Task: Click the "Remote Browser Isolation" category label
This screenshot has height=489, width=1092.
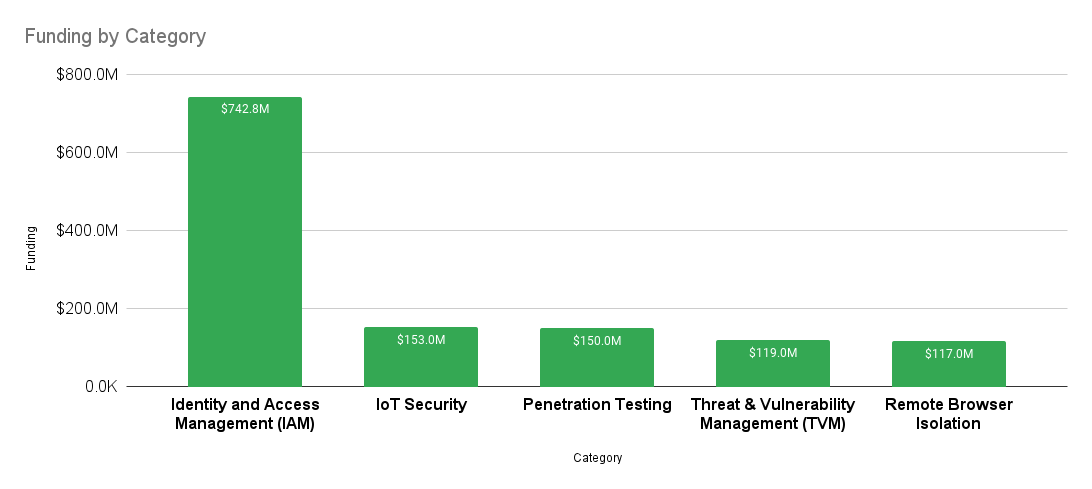Action: (949, 414)
